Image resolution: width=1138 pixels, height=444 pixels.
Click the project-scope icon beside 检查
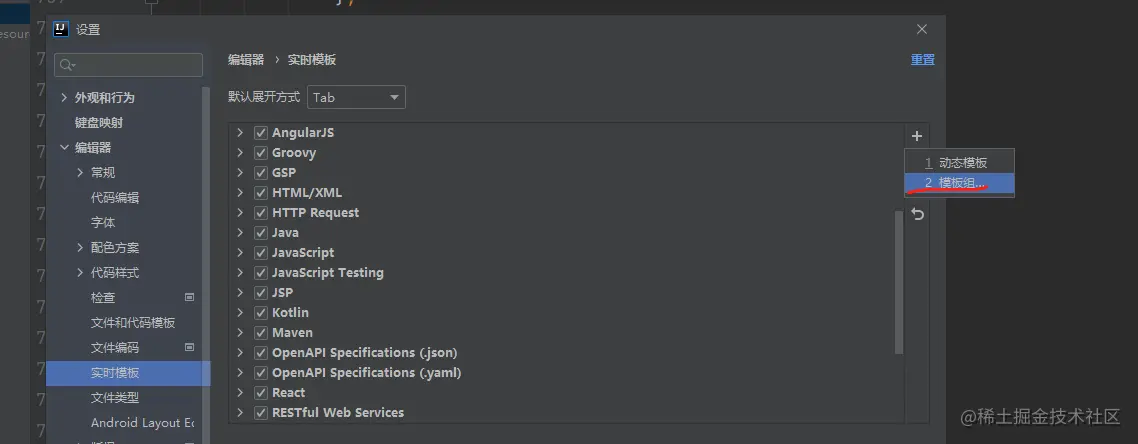tap(189, 297)
